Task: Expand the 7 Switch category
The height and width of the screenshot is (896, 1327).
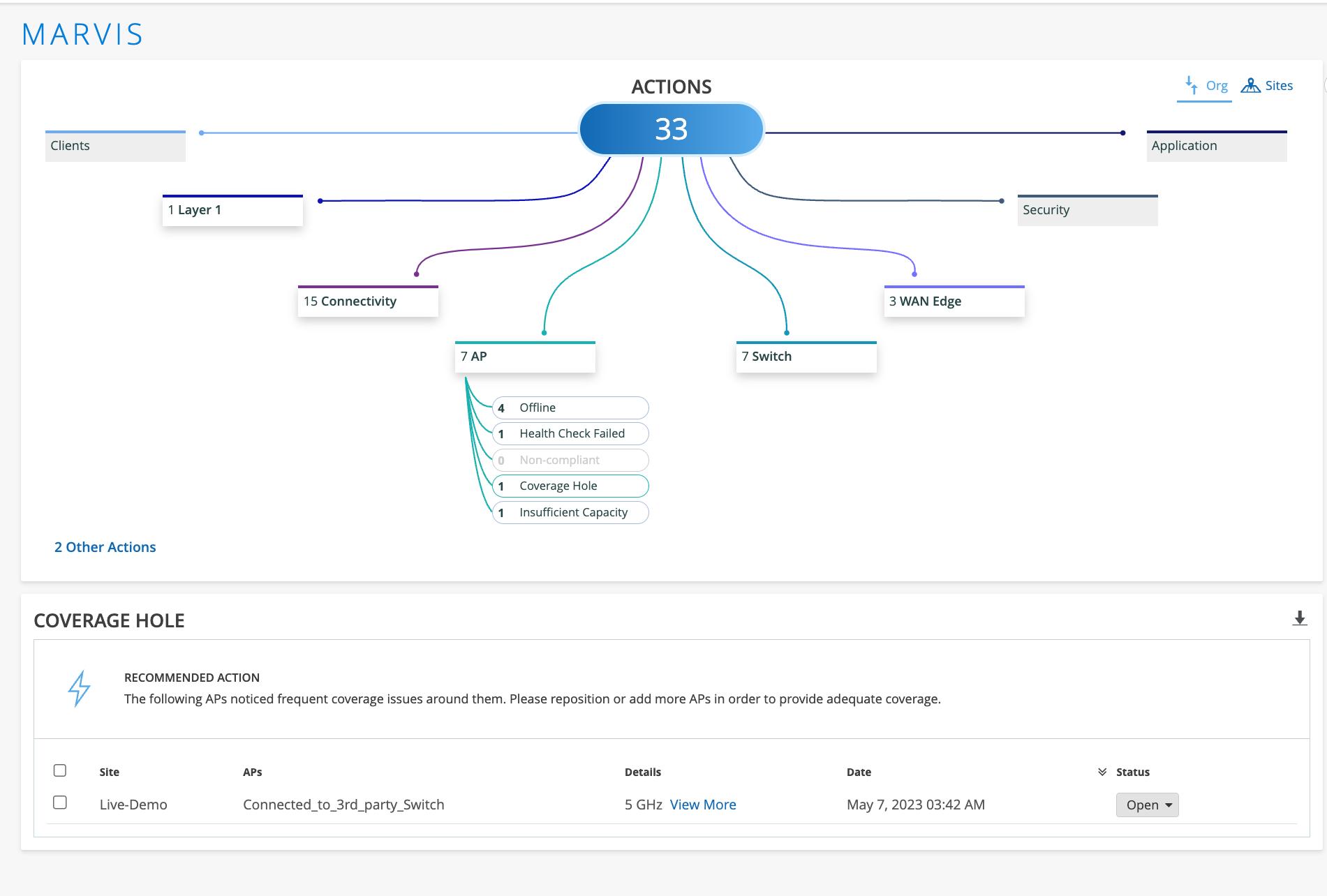Action: (806, 357)
